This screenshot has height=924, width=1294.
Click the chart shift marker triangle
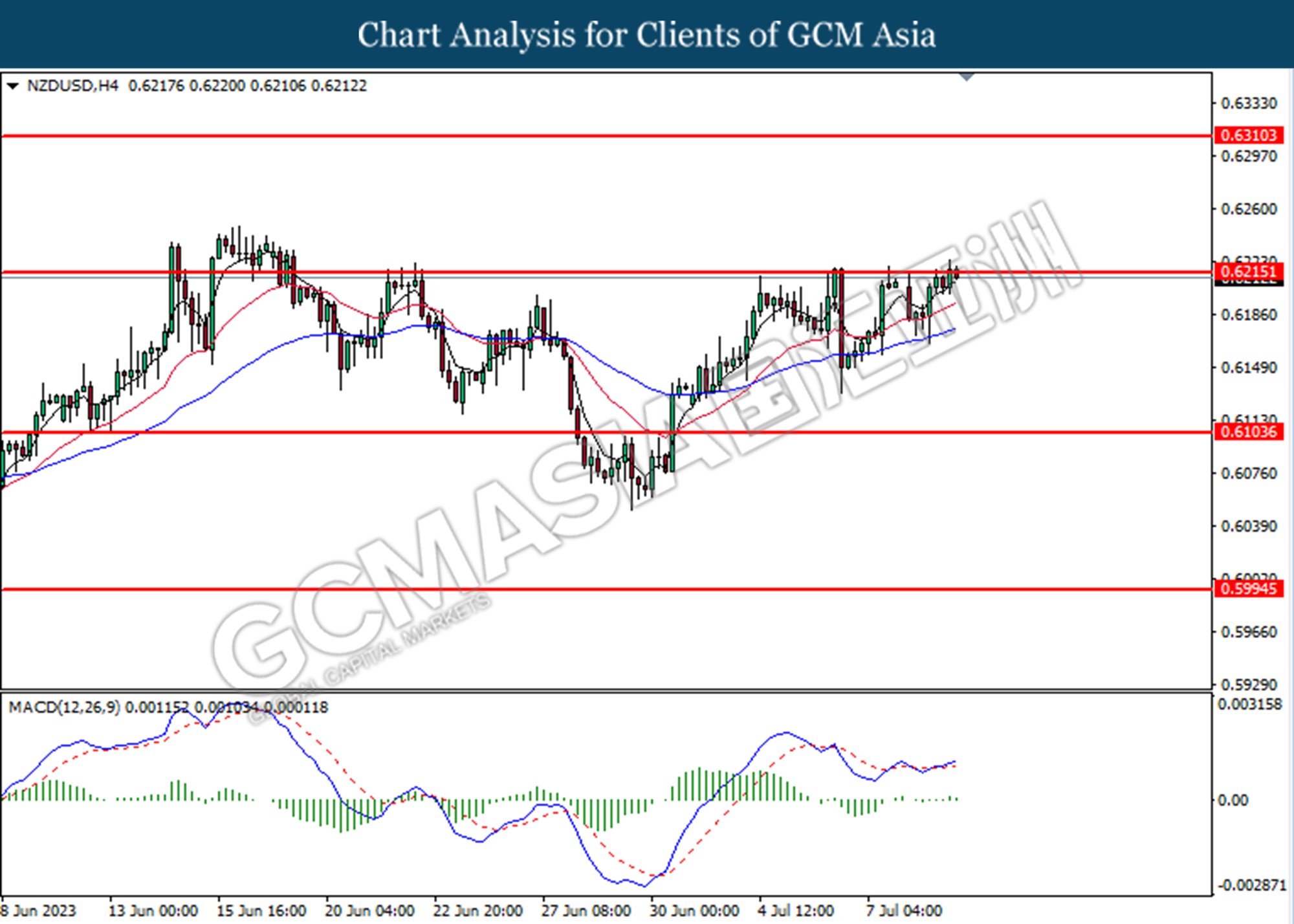(967, 77)
